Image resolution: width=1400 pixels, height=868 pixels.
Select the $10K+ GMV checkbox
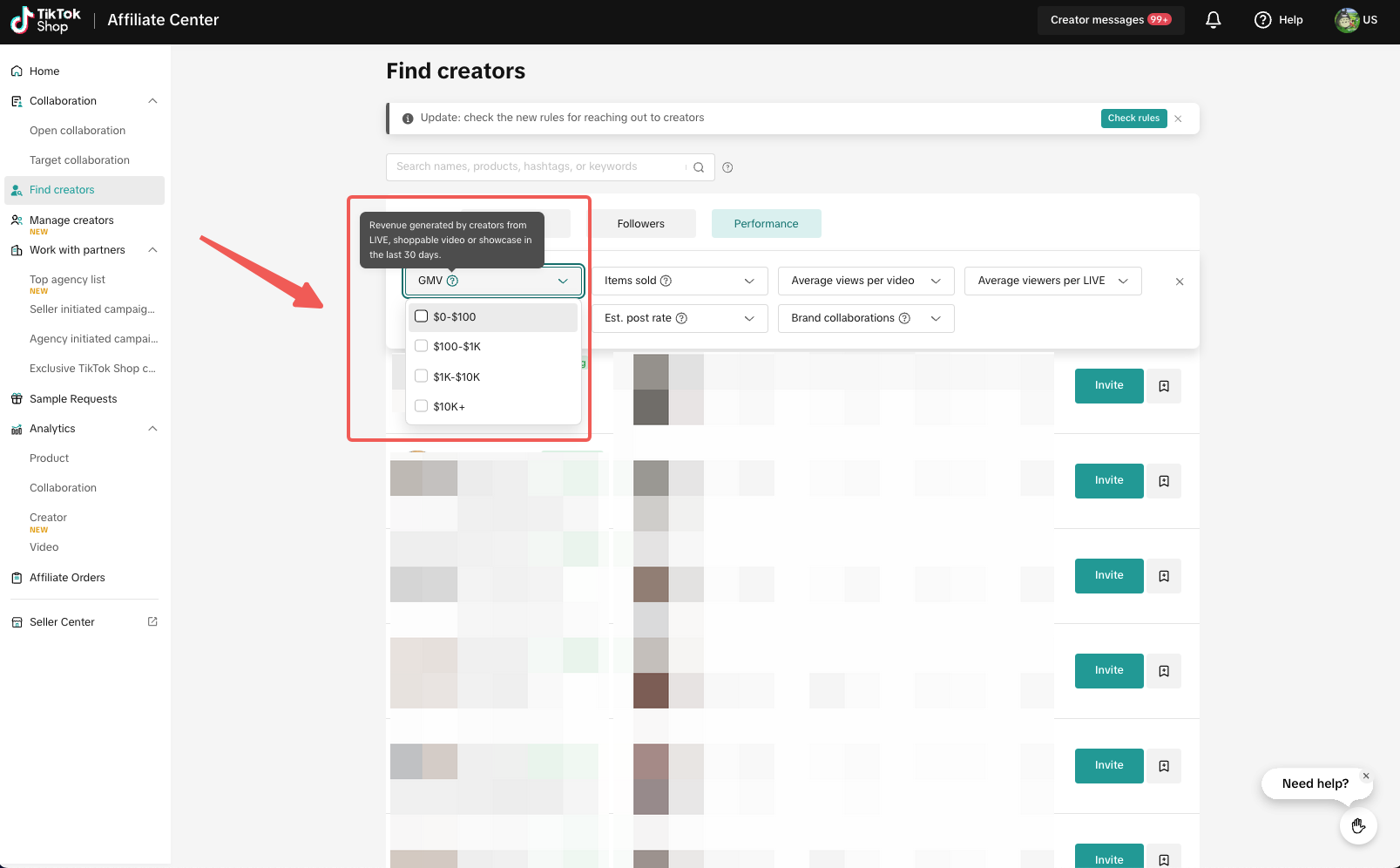pos(422,406)
